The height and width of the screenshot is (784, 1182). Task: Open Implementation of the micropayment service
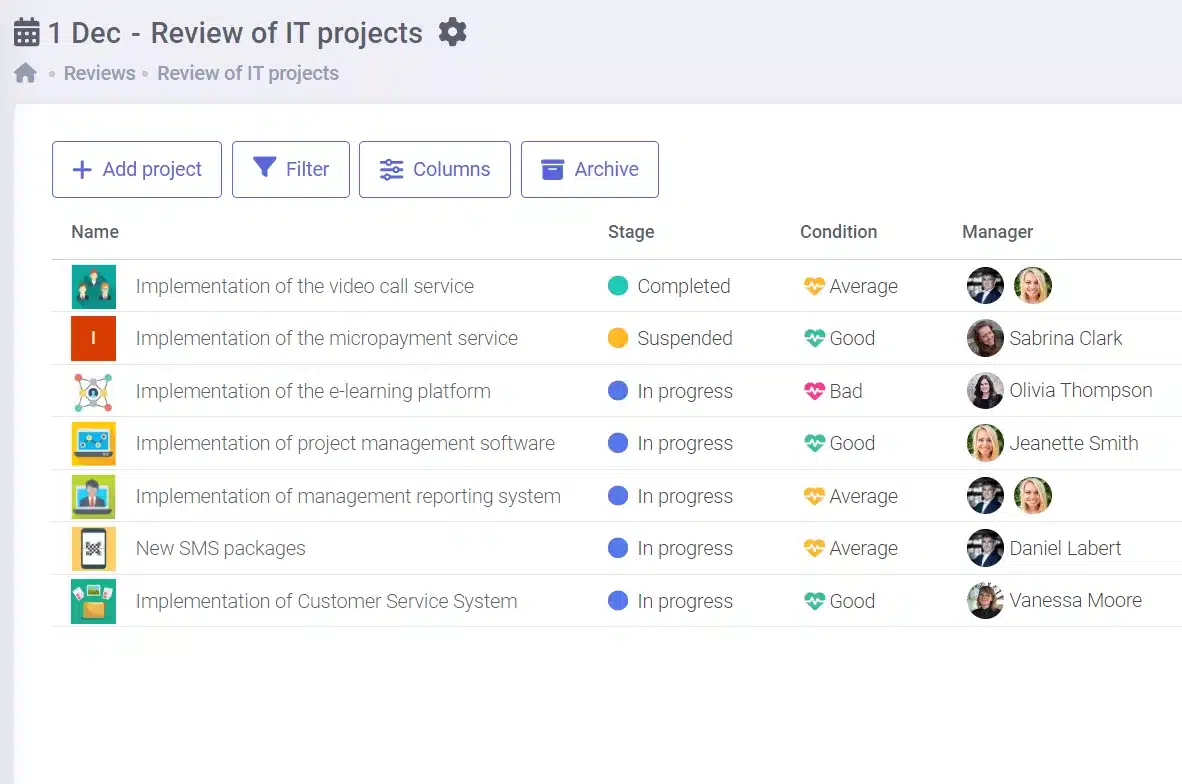(x=326, y=338)
